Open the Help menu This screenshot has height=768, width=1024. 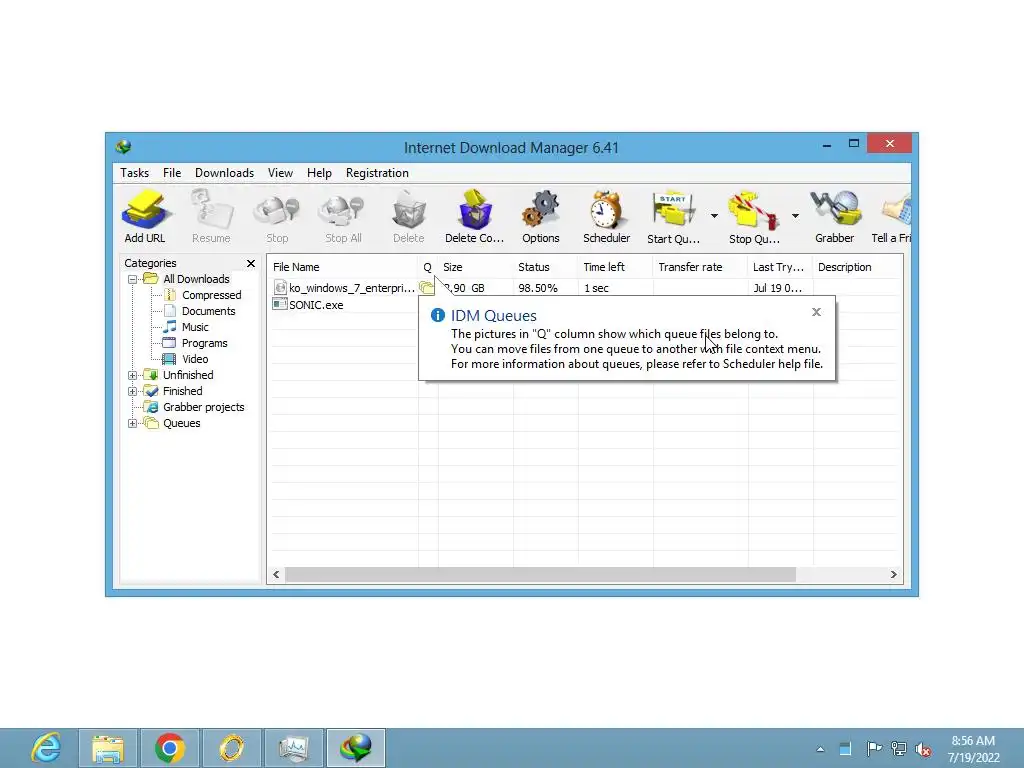pos(319,173)
